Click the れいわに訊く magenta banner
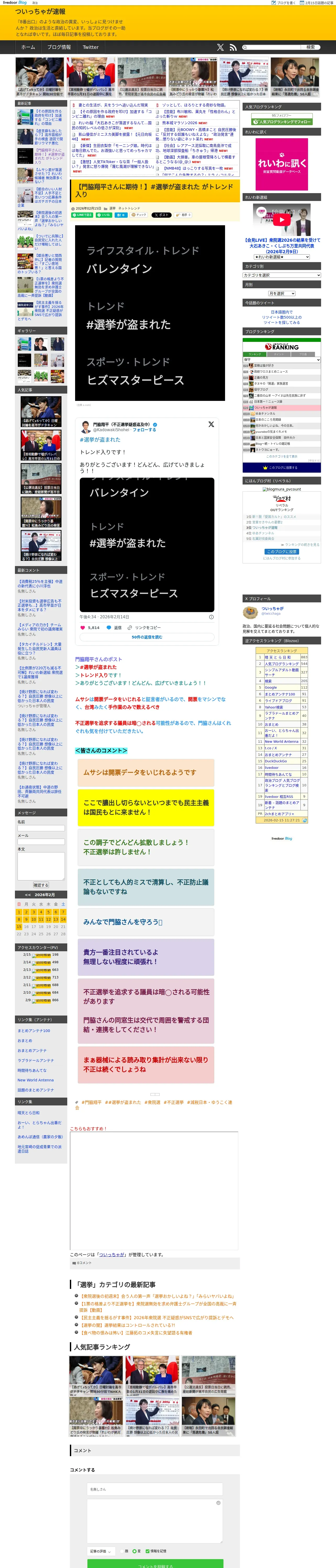Viewport: 336px width, 1568px height. tap(282, 164)
